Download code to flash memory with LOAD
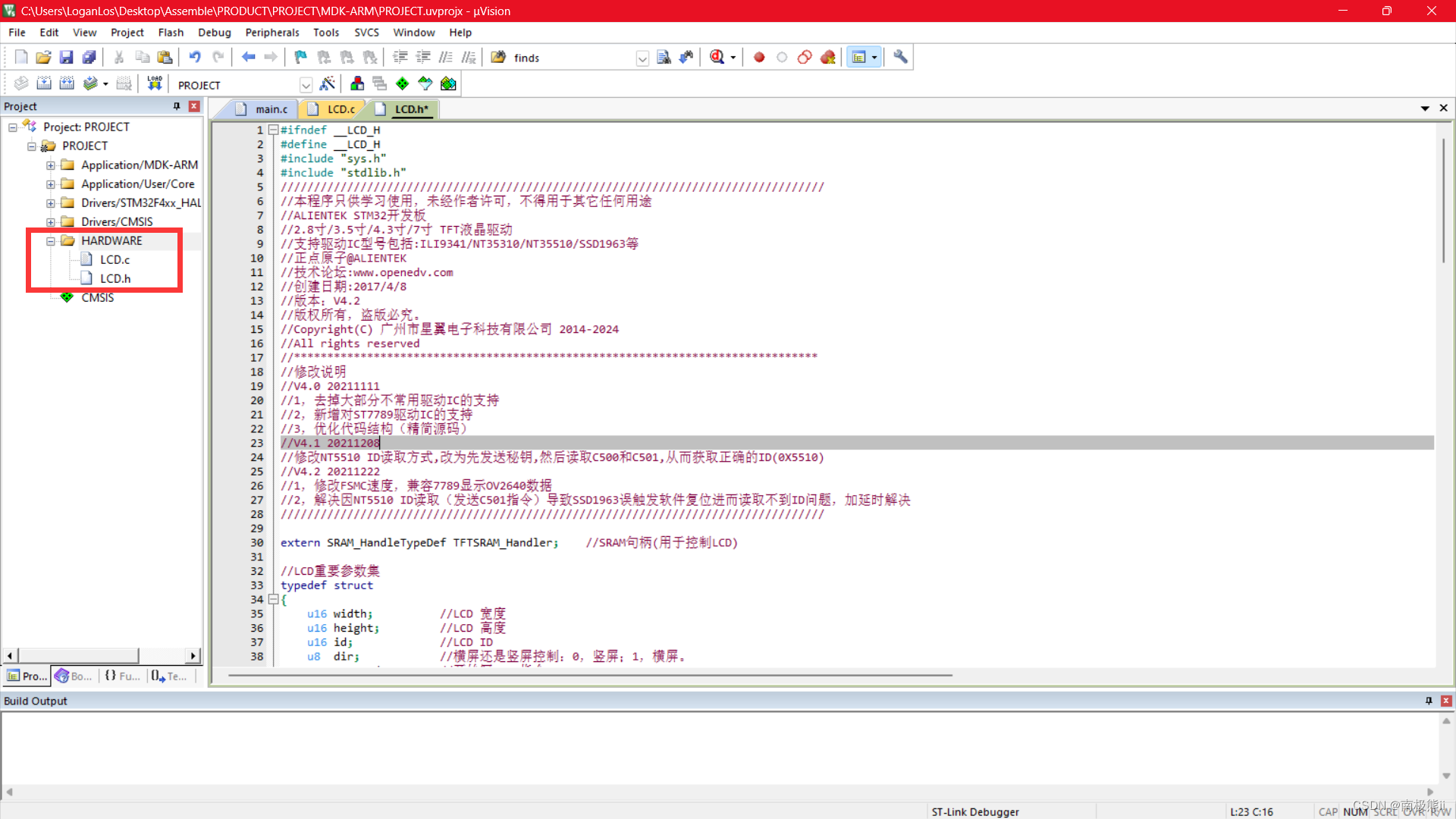1456x819 pixels. click(x=155, y=82)
